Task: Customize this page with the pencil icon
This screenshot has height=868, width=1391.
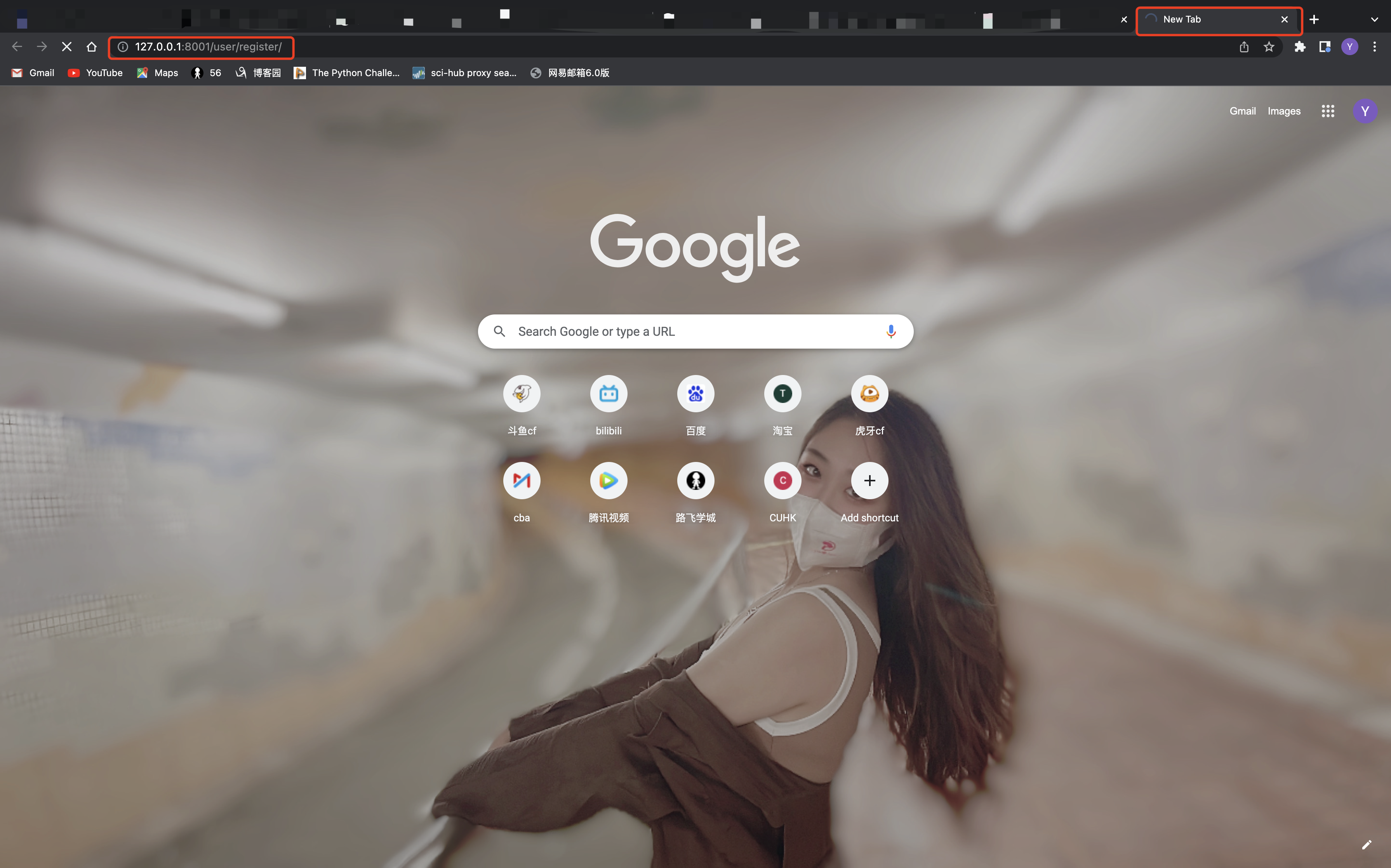Action: [1366, 844]
